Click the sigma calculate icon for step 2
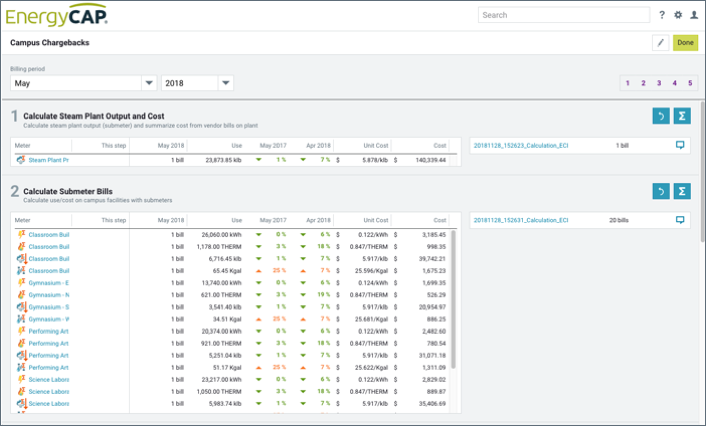Viewport: 706px width, 426px height. click(x=682, y=191)
